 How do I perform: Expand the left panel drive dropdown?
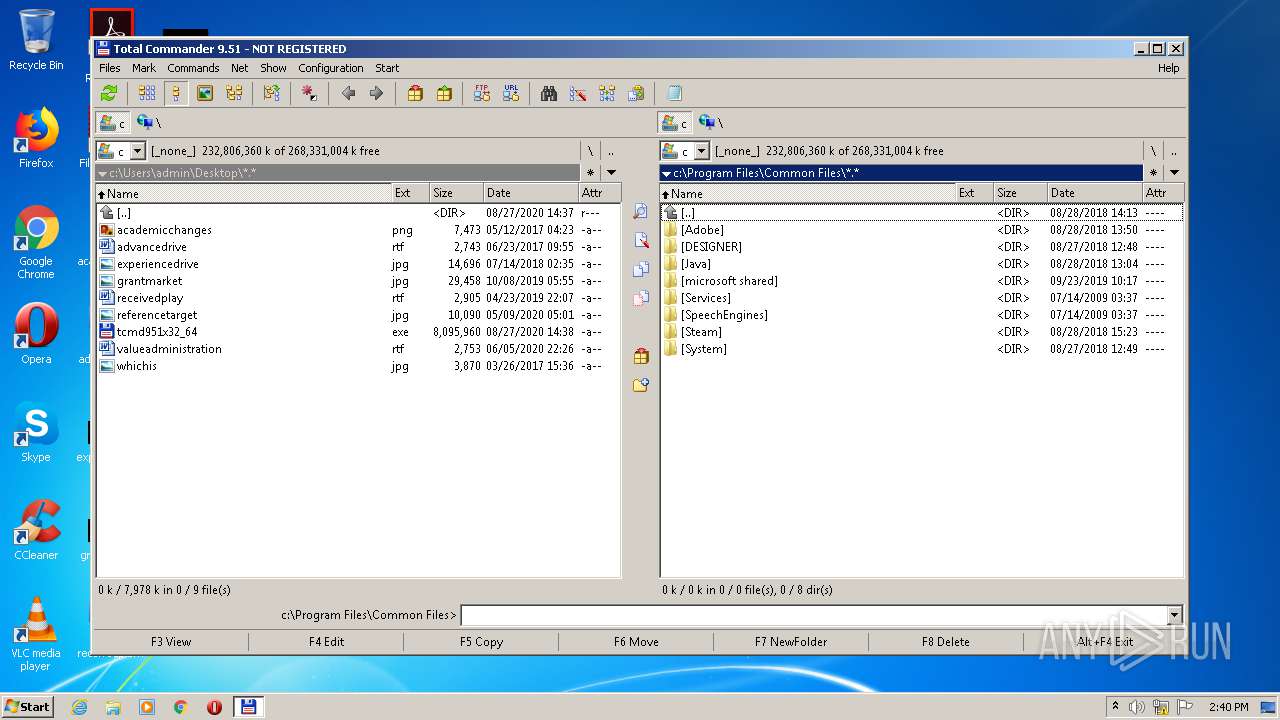coord(138,151)
